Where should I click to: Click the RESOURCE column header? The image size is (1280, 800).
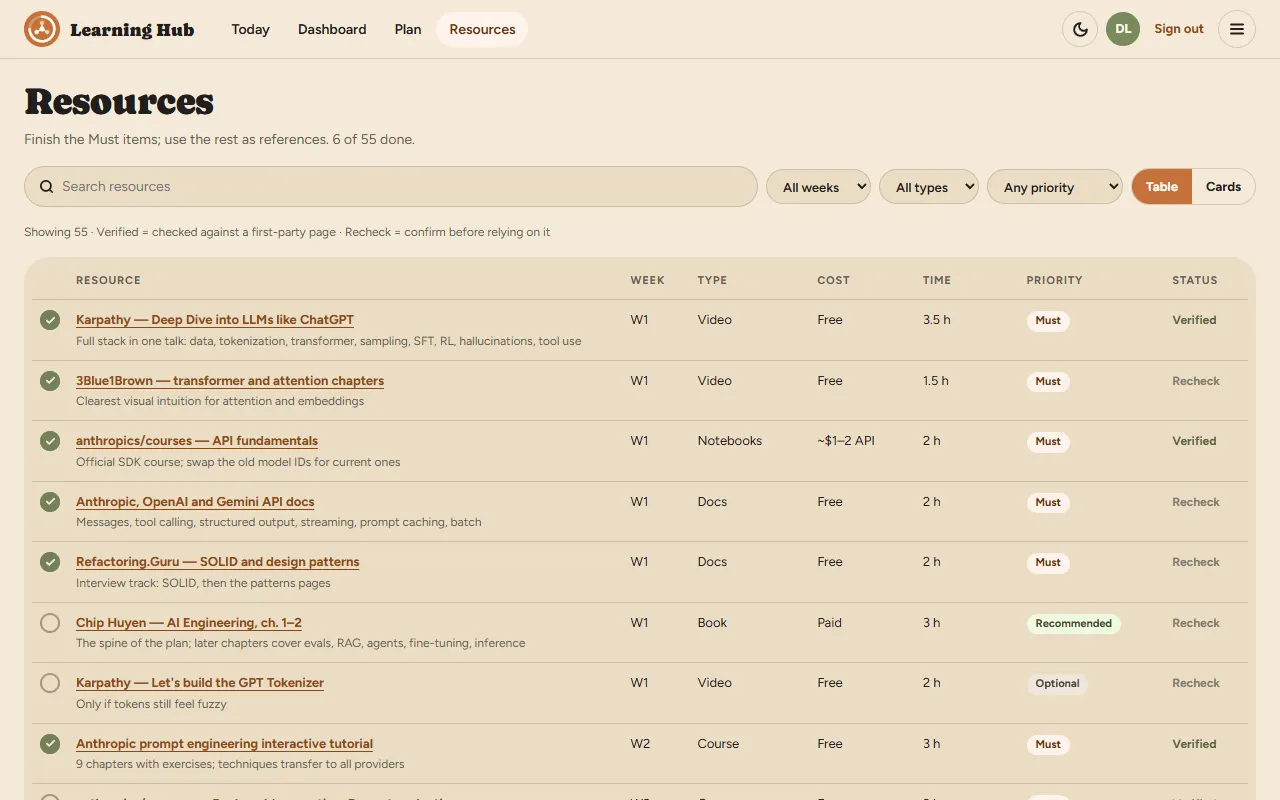pos(108,280)
